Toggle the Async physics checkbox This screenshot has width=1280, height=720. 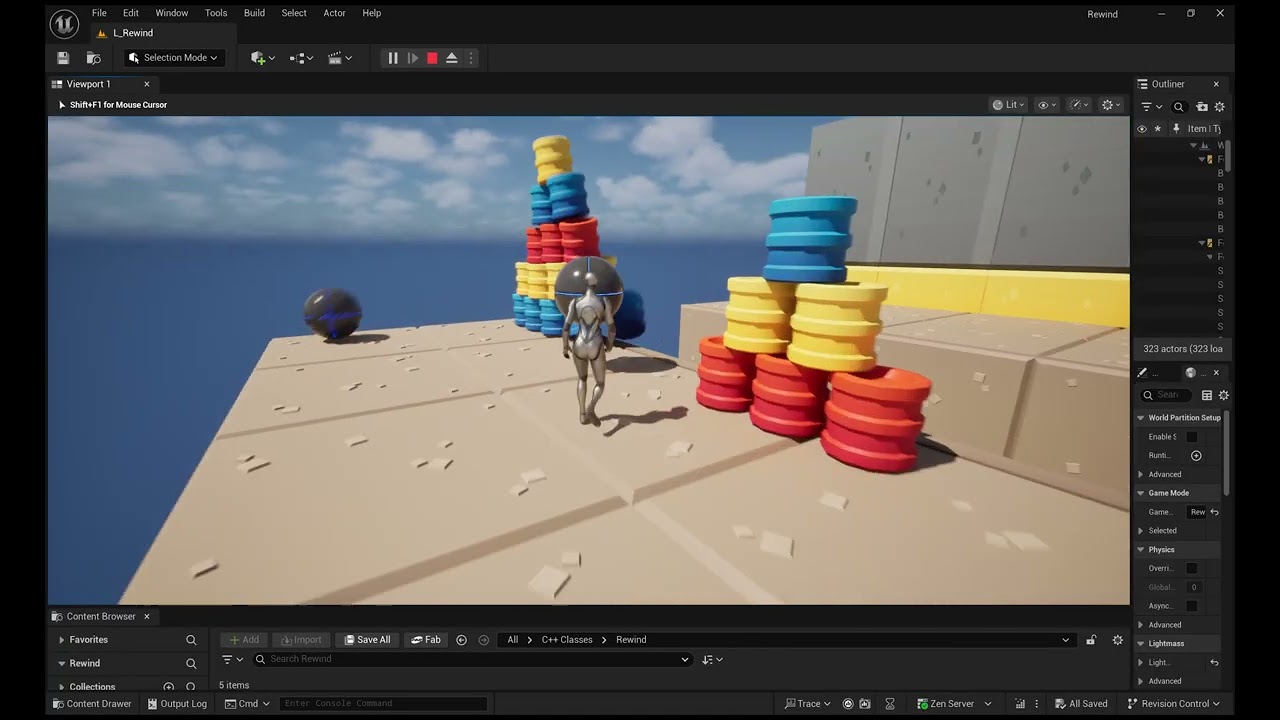click(1192, 606)
